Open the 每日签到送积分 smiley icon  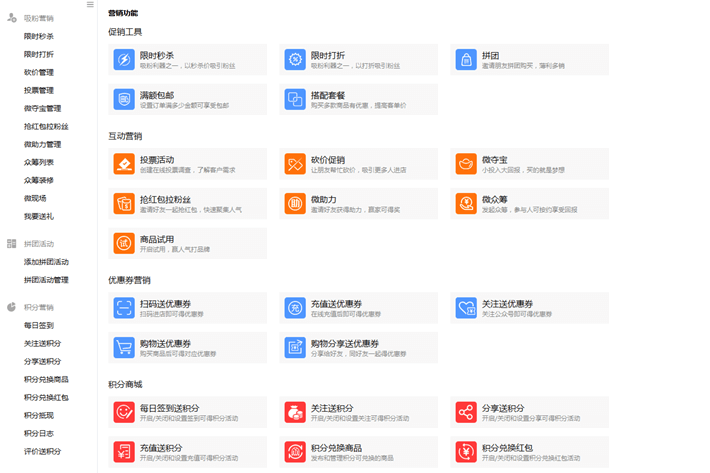(124, 412)
